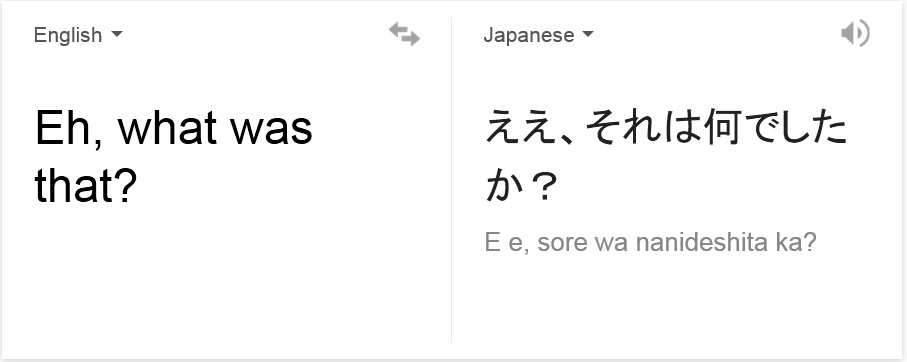The image size is (907, 362).
Task: Click the word "what" in source text
Action: tap(170, 128)
